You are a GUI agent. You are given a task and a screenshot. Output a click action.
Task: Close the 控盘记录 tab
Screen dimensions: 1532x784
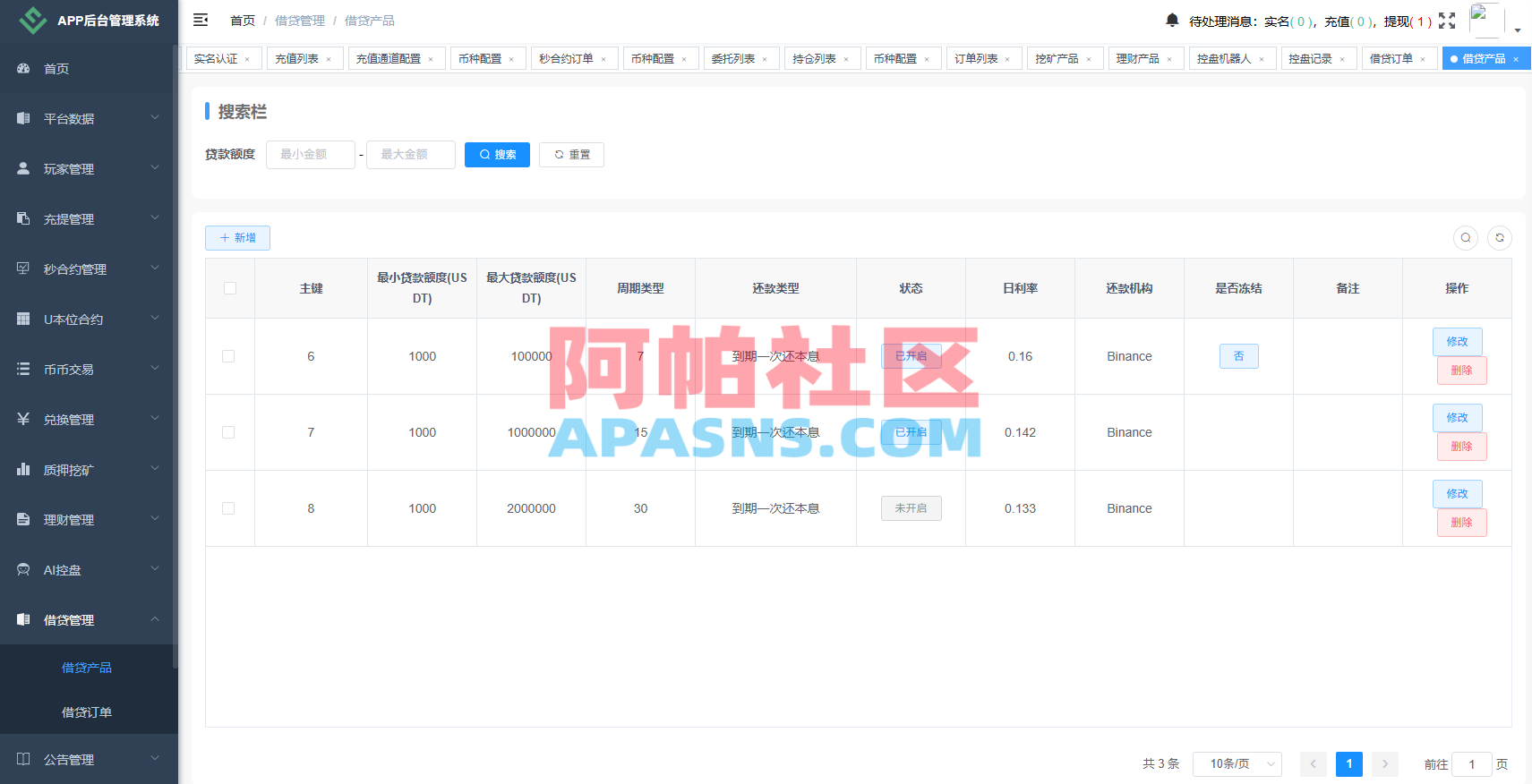[1342, 60]
